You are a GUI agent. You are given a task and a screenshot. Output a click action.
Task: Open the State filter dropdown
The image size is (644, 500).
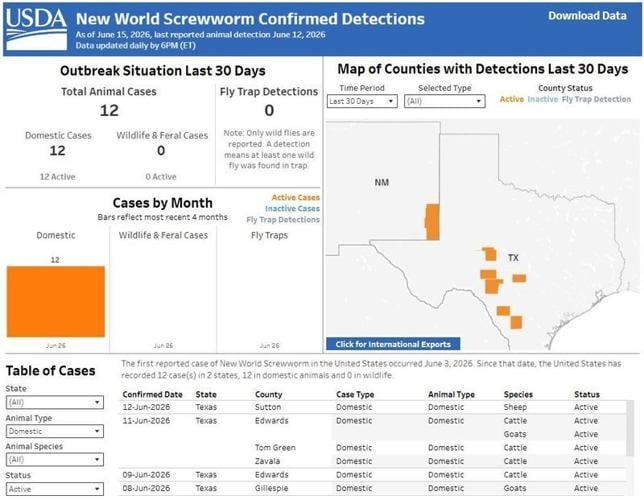tap(55, 402)
